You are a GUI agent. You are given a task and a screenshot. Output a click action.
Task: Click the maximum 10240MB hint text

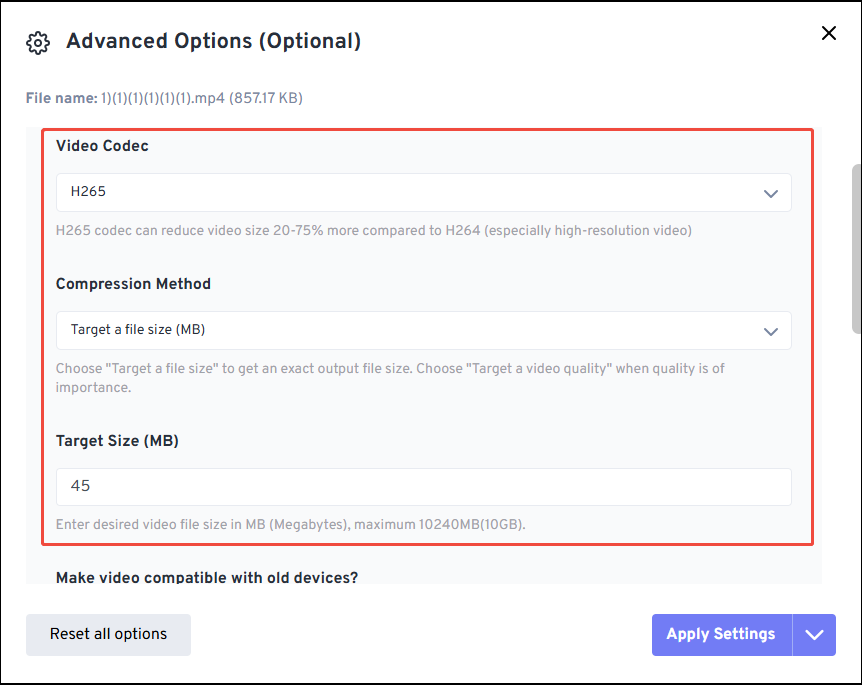tap(291, 524)
